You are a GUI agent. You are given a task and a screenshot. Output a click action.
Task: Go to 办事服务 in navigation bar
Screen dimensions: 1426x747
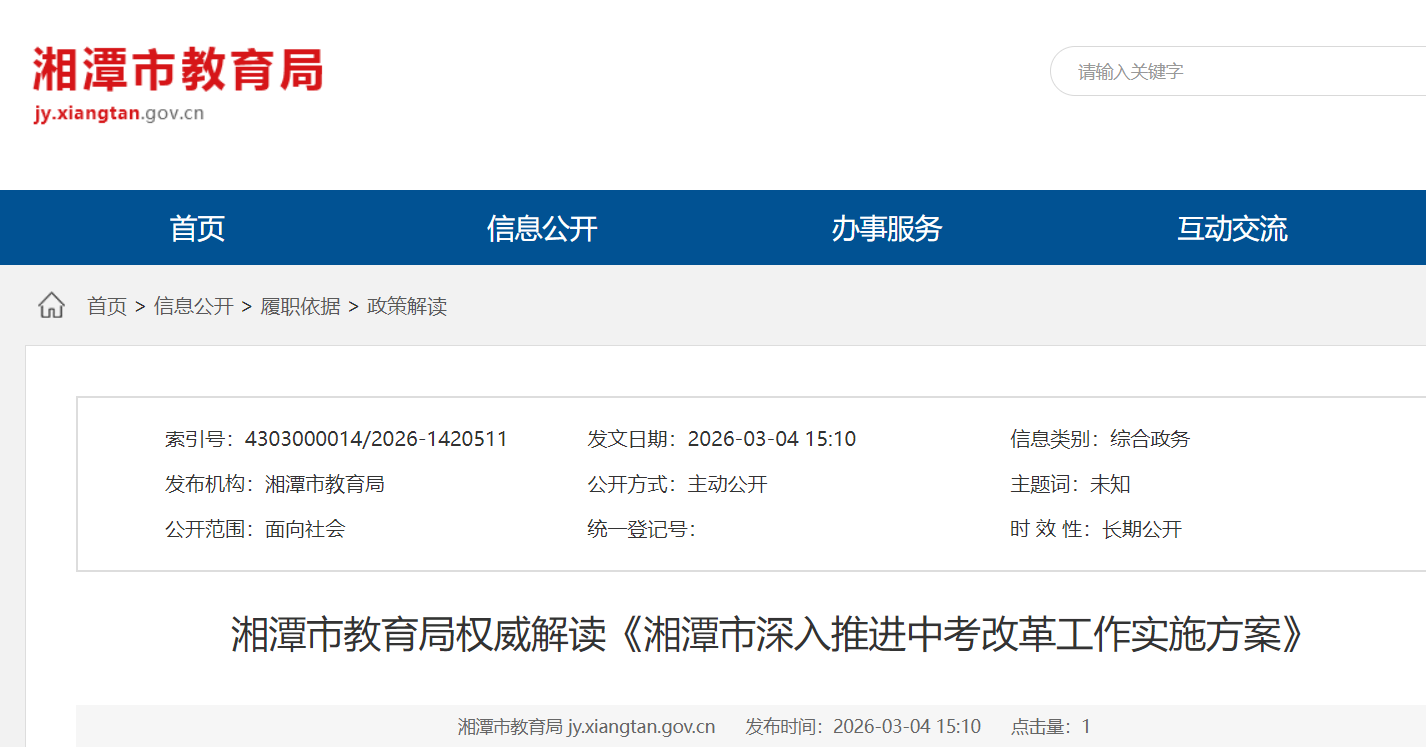pos(887,229)
